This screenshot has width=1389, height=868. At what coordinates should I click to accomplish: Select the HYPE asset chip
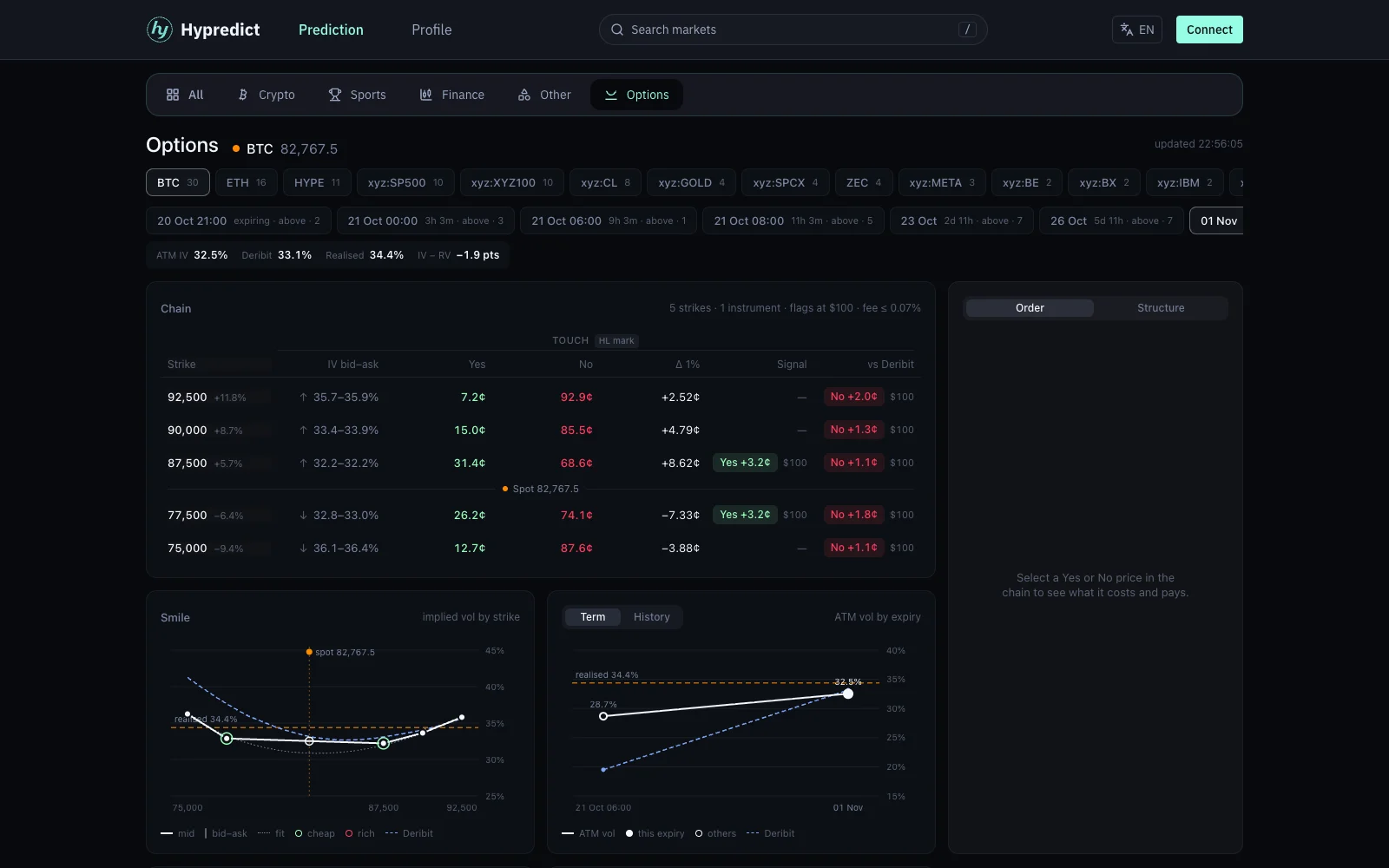pyautogui.click(x=317, y=182)
